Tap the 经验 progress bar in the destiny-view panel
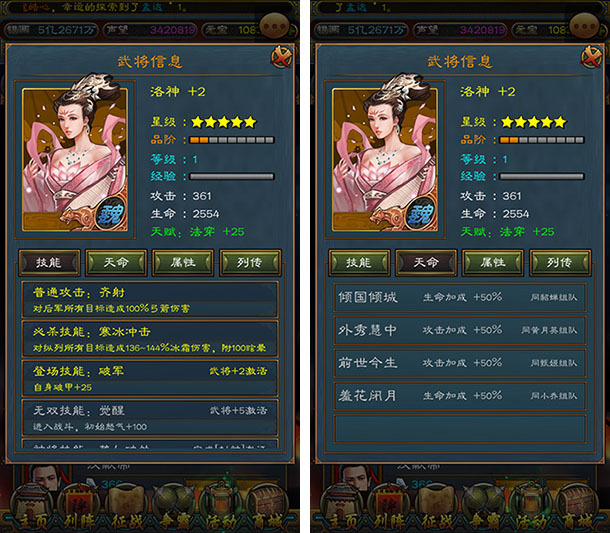Image resolution: width=610 pixels, height=533 pixels. 542,177
